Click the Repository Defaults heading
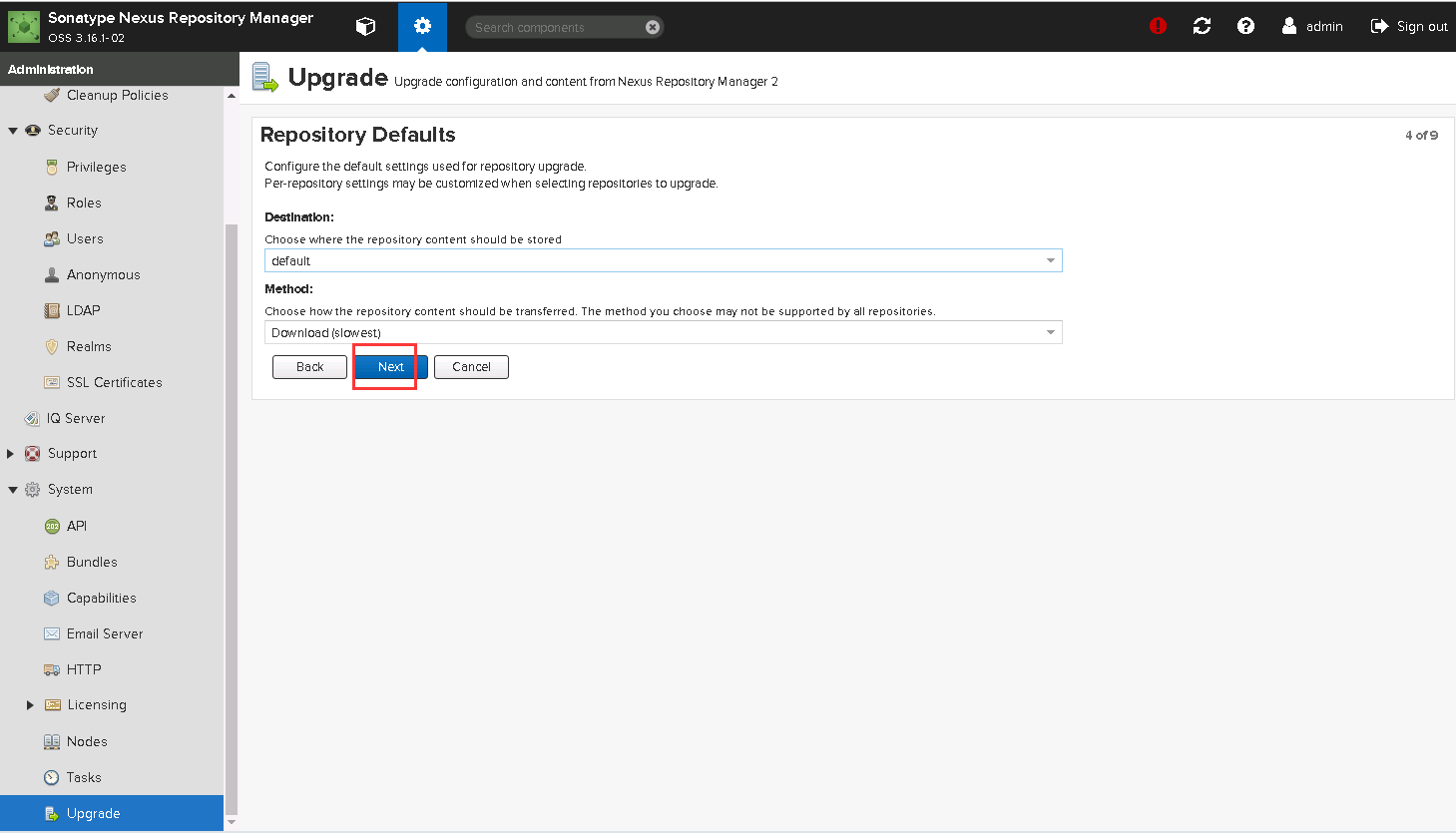The width and height of the screenshot is (1456, 833). 358,135
